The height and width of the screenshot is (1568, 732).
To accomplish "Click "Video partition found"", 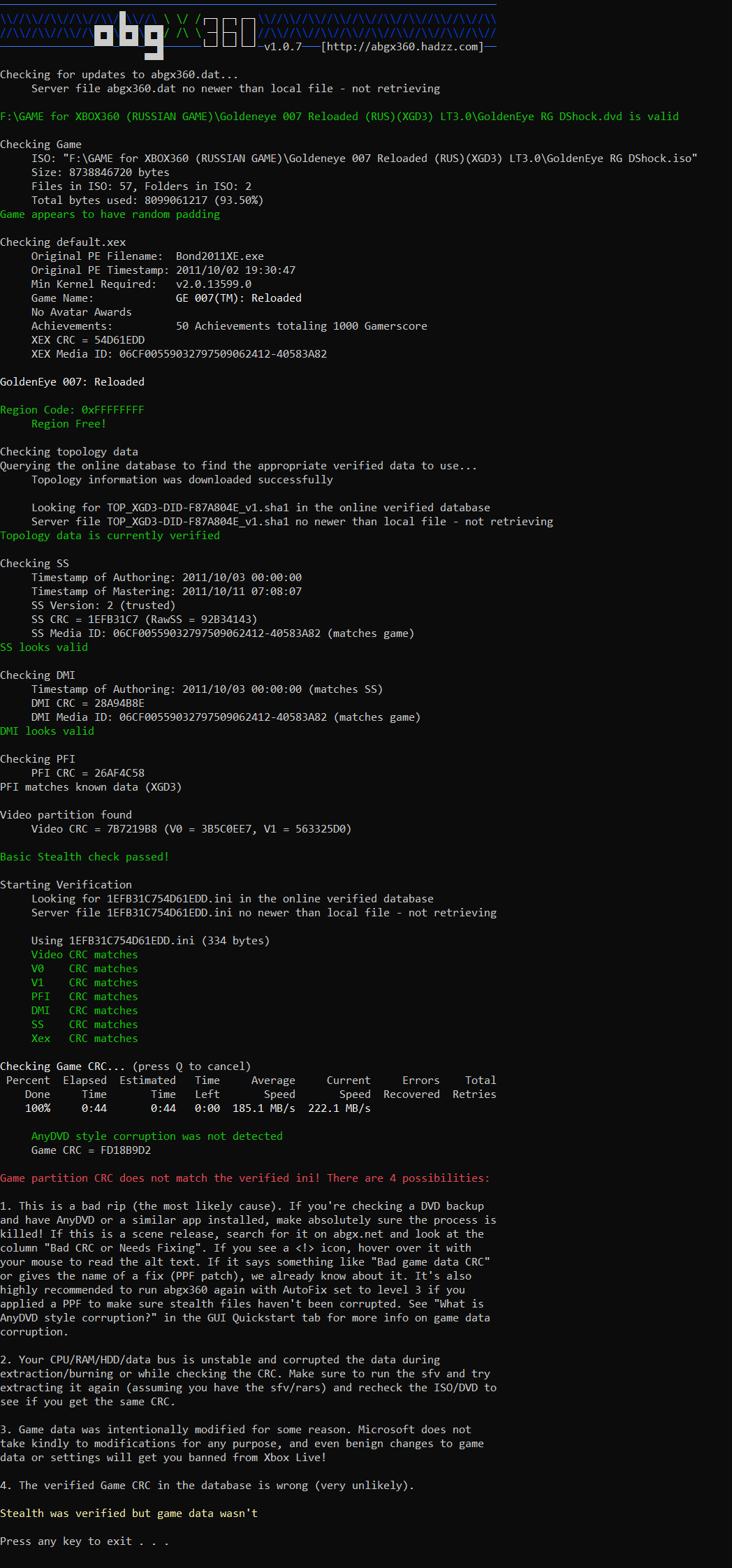I will [66, 815].
